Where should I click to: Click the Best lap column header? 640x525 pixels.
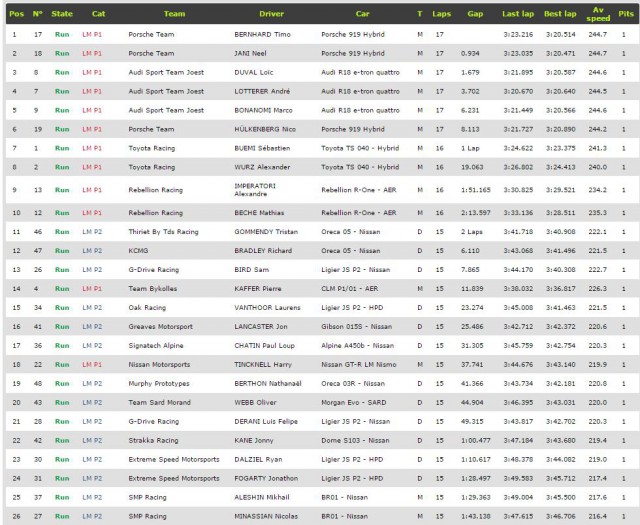click(560, 13)
